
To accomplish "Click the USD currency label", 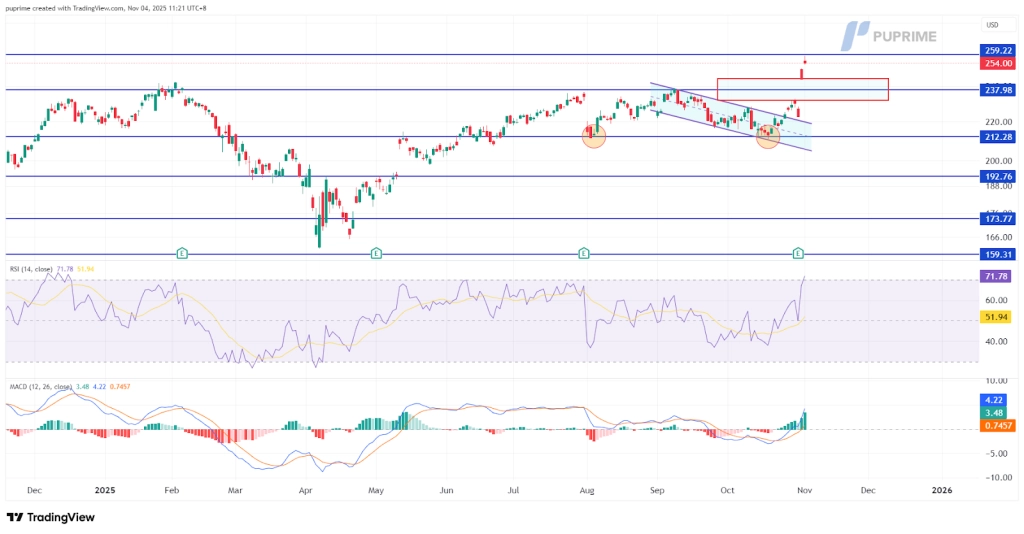I will pyautogui.click(x=993, y=25).
